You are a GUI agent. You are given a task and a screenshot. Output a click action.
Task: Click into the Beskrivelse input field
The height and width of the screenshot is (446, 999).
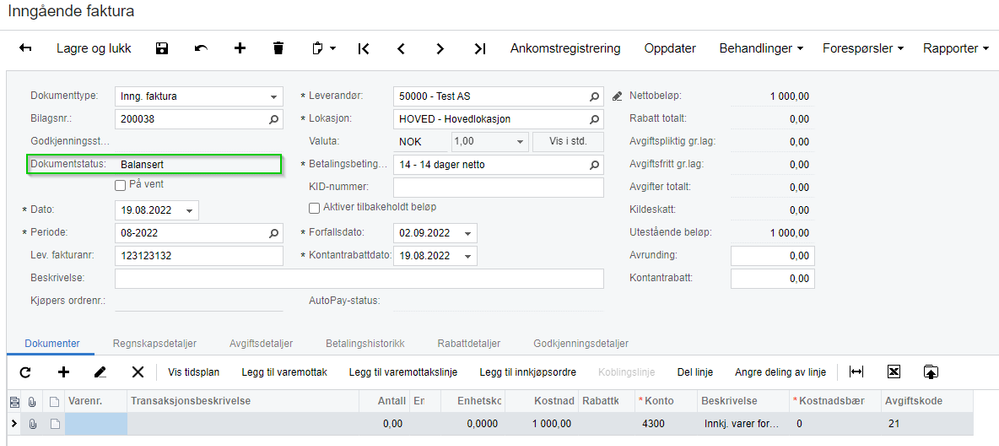coord(359,278)
